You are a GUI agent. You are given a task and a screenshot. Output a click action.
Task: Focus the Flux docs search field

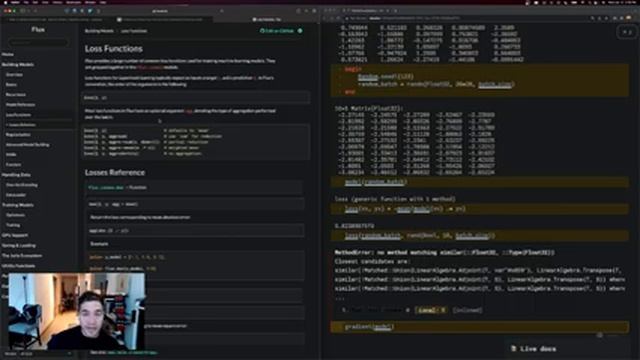click(x=38, y=42)
